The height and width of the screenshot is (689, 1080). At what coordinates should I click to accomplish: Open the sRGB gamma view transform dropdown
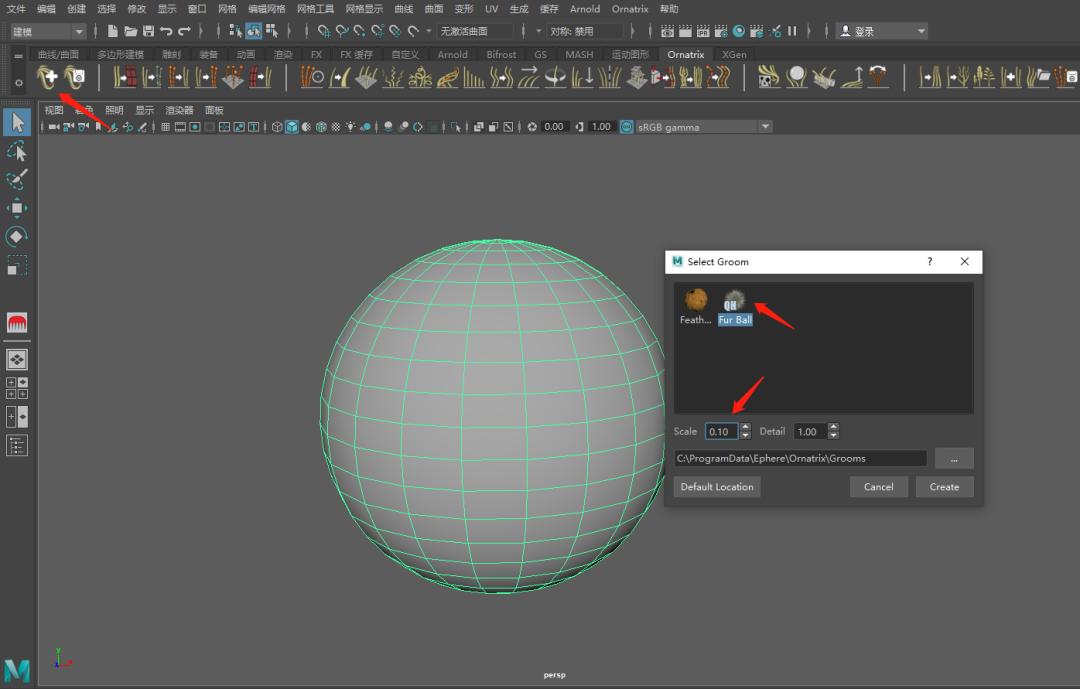765,127
